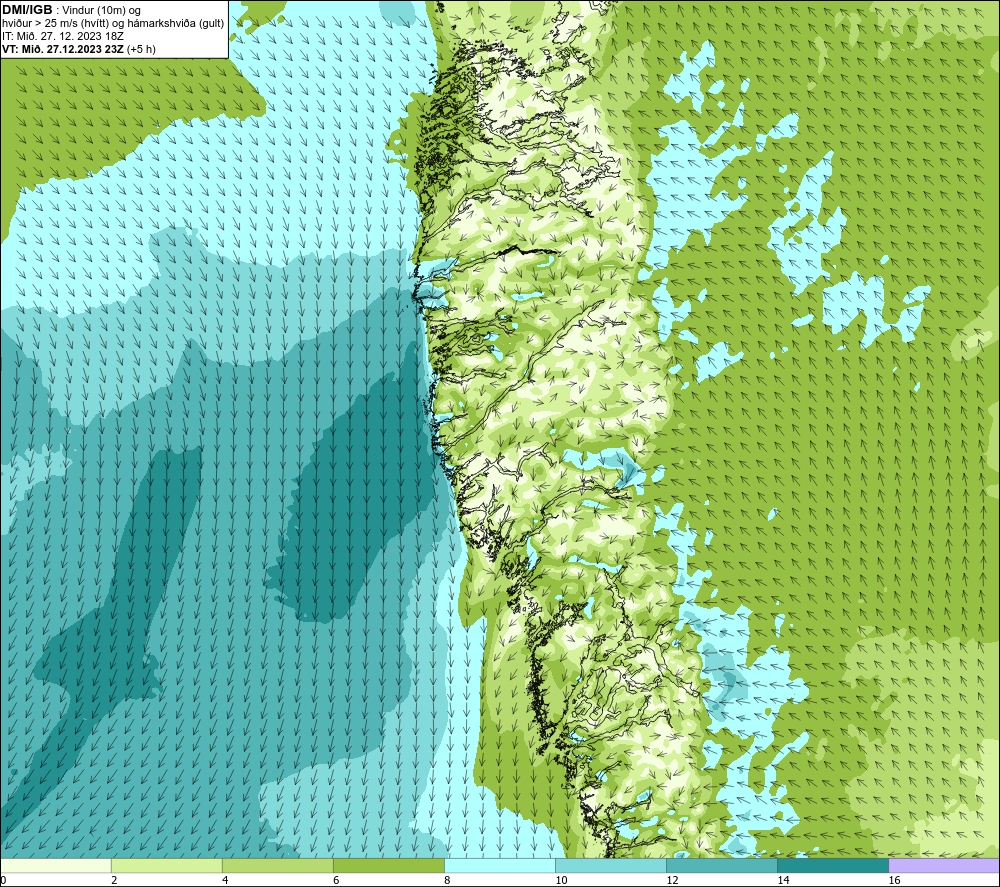Click the 14–16 m/s dark teal legend swatch
The image size is (1000, 887).
833,865
